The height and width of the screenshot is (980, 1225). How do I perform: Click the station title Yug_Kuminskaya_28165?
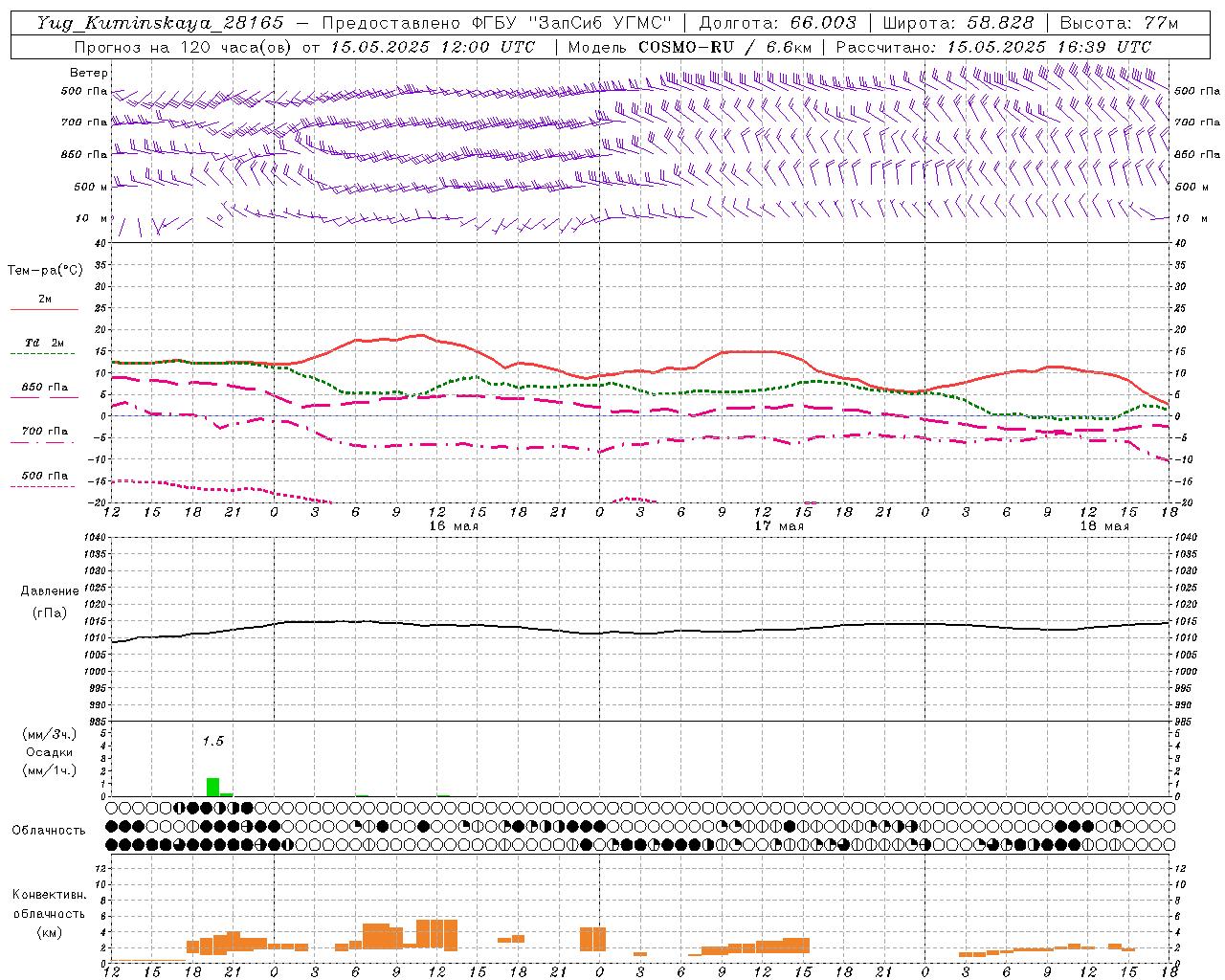pyautogui.click(x=160, y=23)
